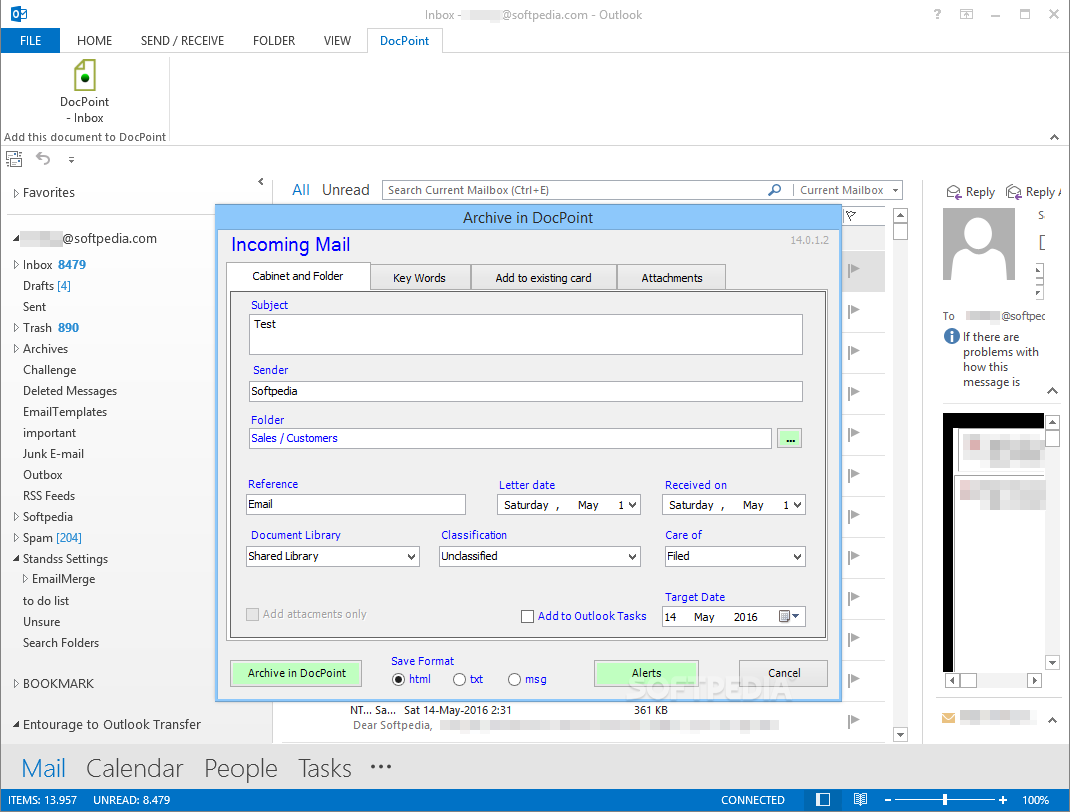Open the Attachments tab

671,278
